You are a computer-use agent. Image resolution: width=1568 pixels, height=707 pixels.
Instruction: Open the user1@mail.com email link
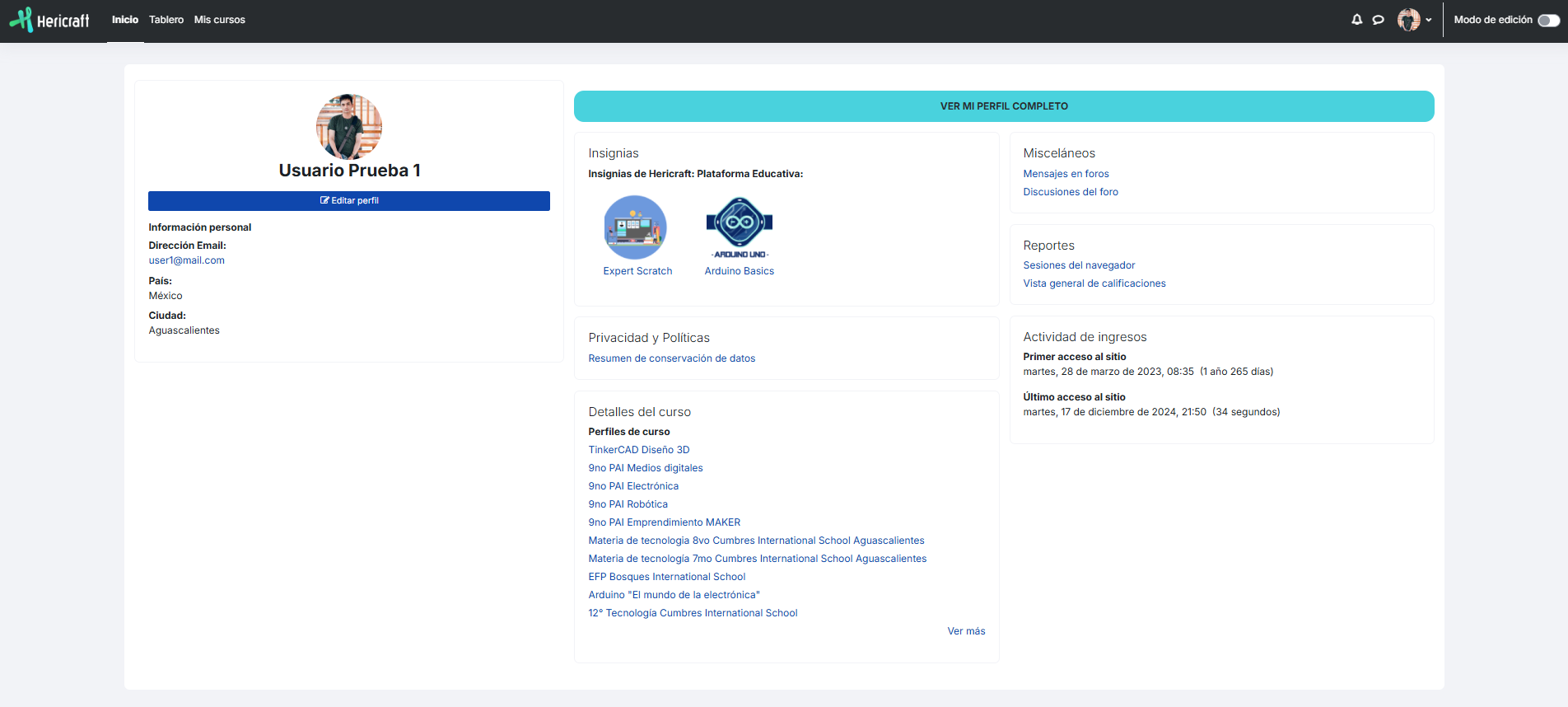pyautogui.click(x=186, y=260)
